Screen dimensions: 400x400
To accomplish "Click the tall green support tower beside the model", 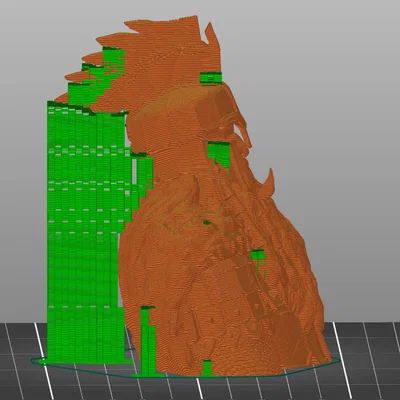I will 87,233.
